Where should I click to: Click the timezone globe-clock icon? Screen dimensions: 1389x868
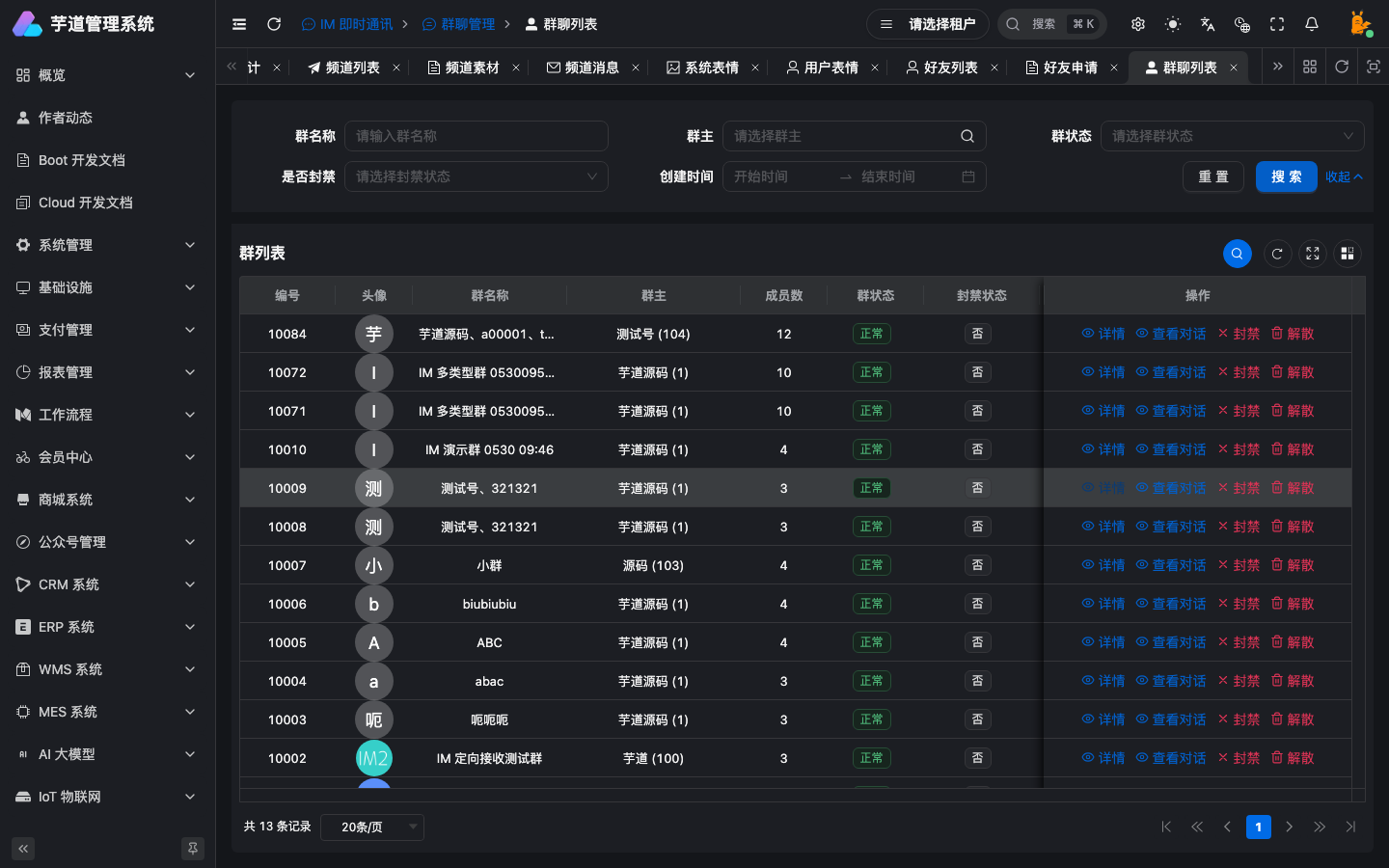click(x=1242, y=24)
